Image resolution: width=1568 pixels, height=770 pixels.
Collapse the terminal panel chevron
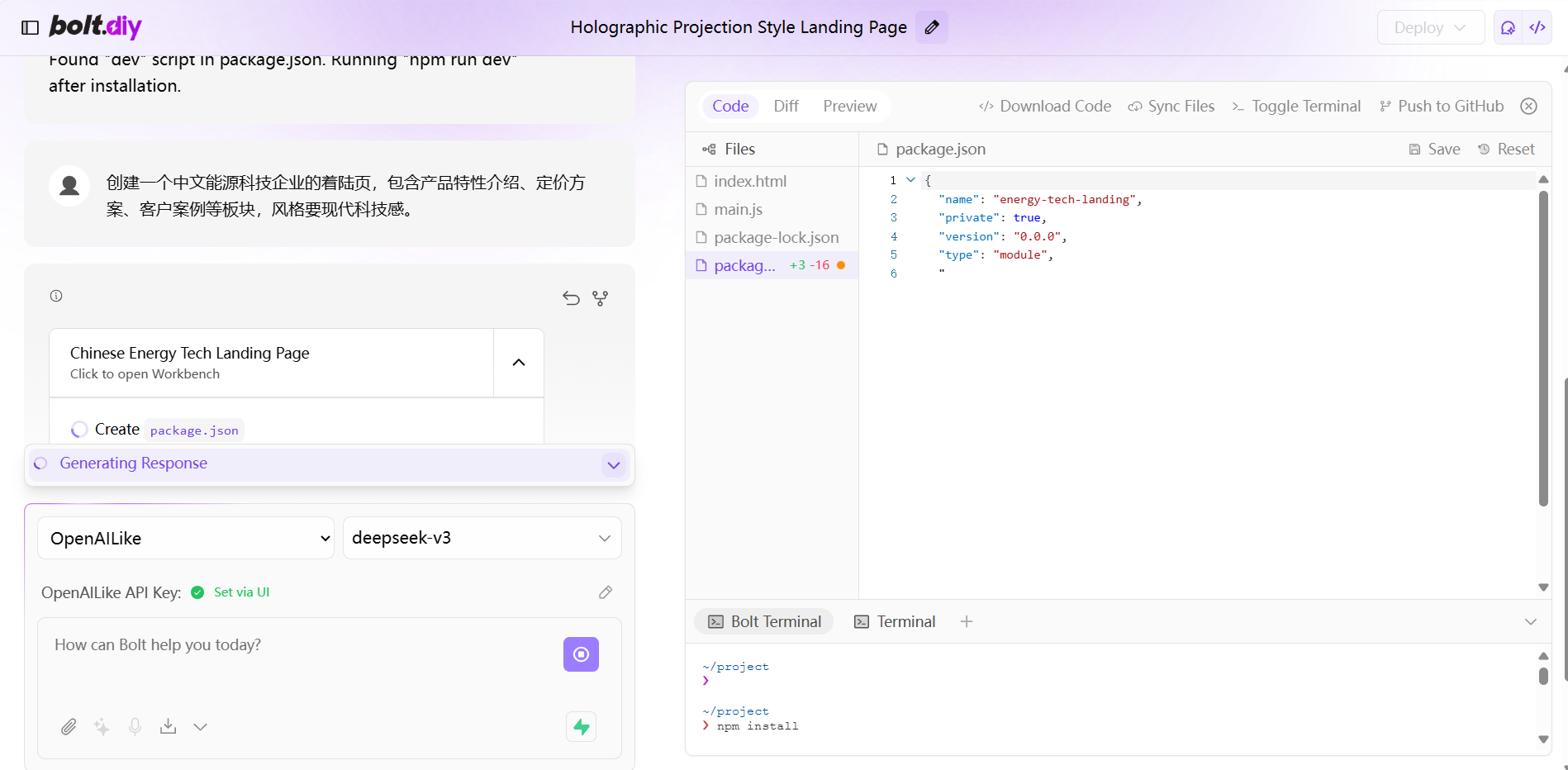coord(1531,621)
